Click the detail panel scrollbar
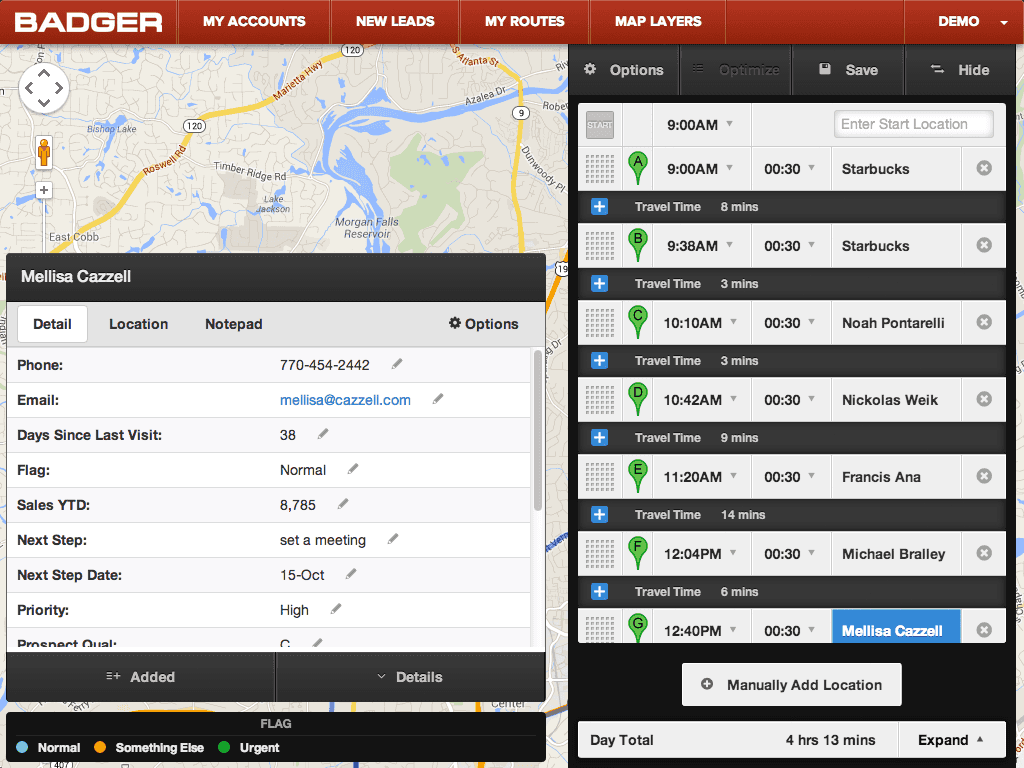The image size is (1024, 768). click(x=537, y=431)
